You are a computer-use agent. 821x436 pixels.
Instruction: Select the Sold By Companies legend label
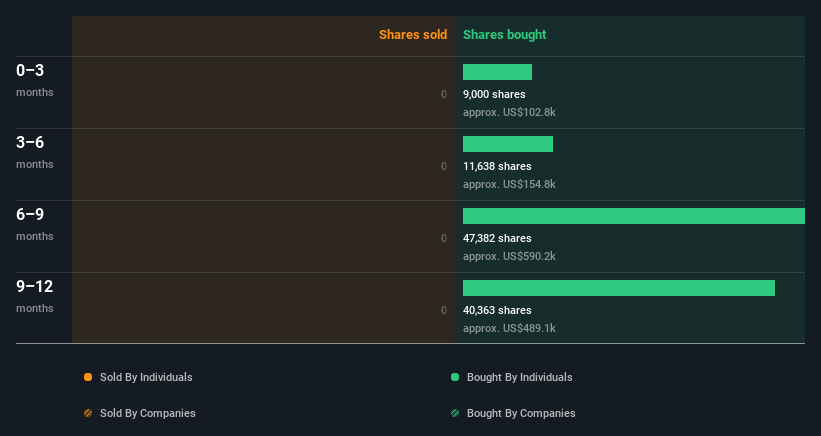(x=148, y=413)
